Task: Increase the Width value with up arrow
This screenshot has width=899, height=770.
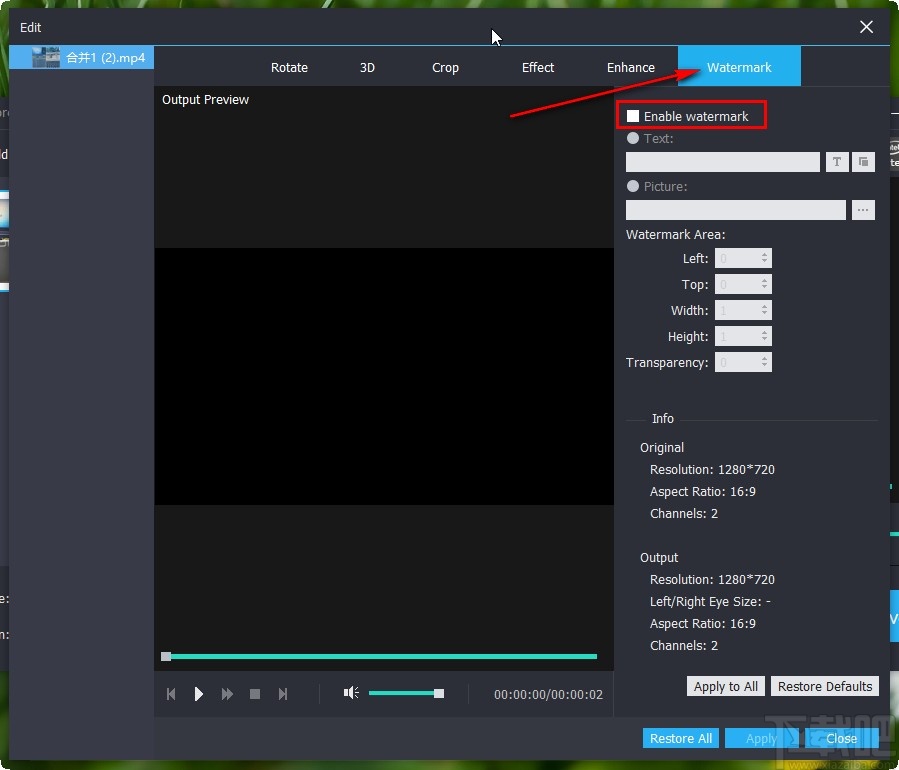Action: point(764,306)
